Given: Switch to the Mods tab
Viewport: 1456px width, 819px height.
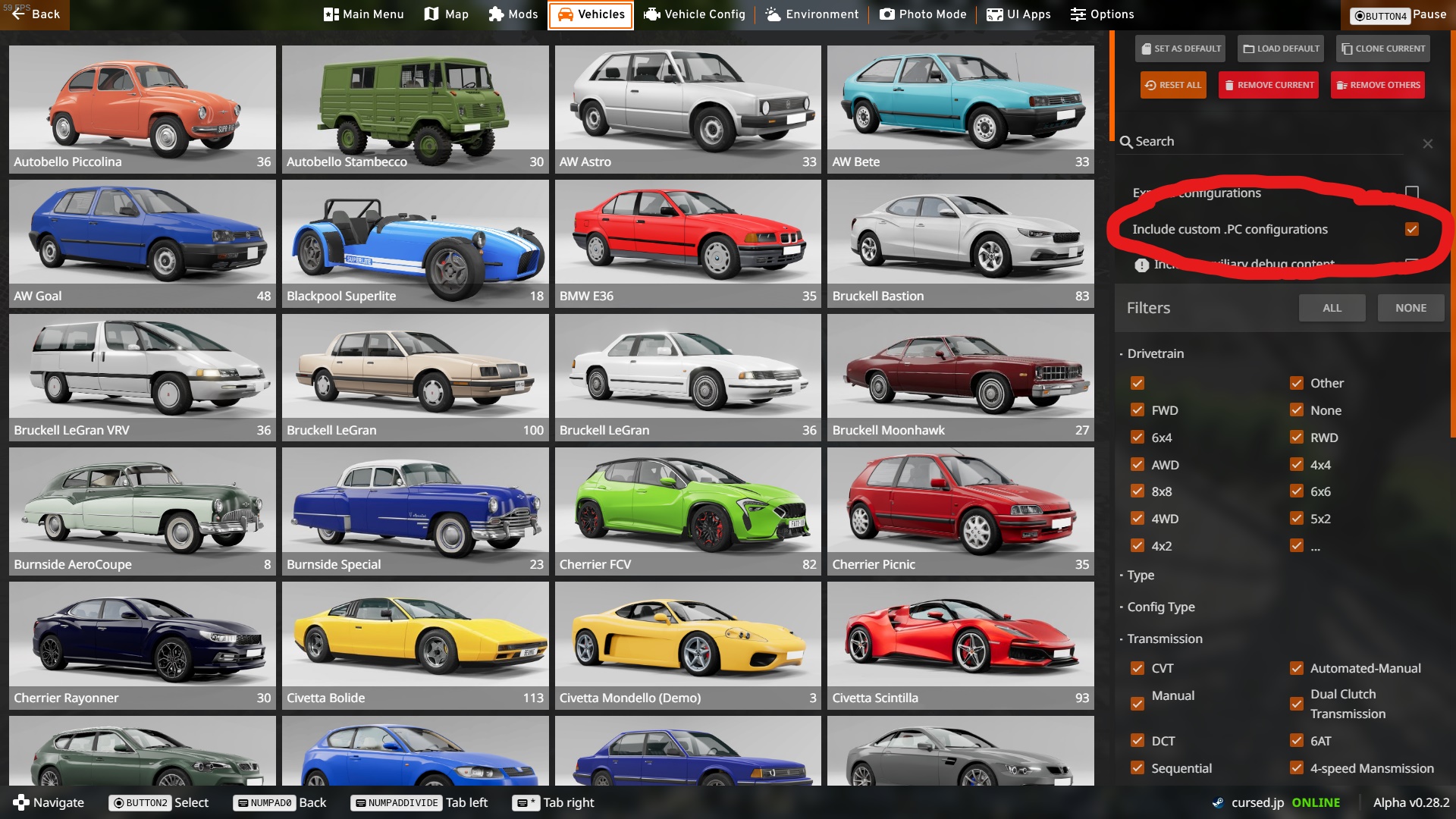Looking at the screenshot, I should click(513, 14).
